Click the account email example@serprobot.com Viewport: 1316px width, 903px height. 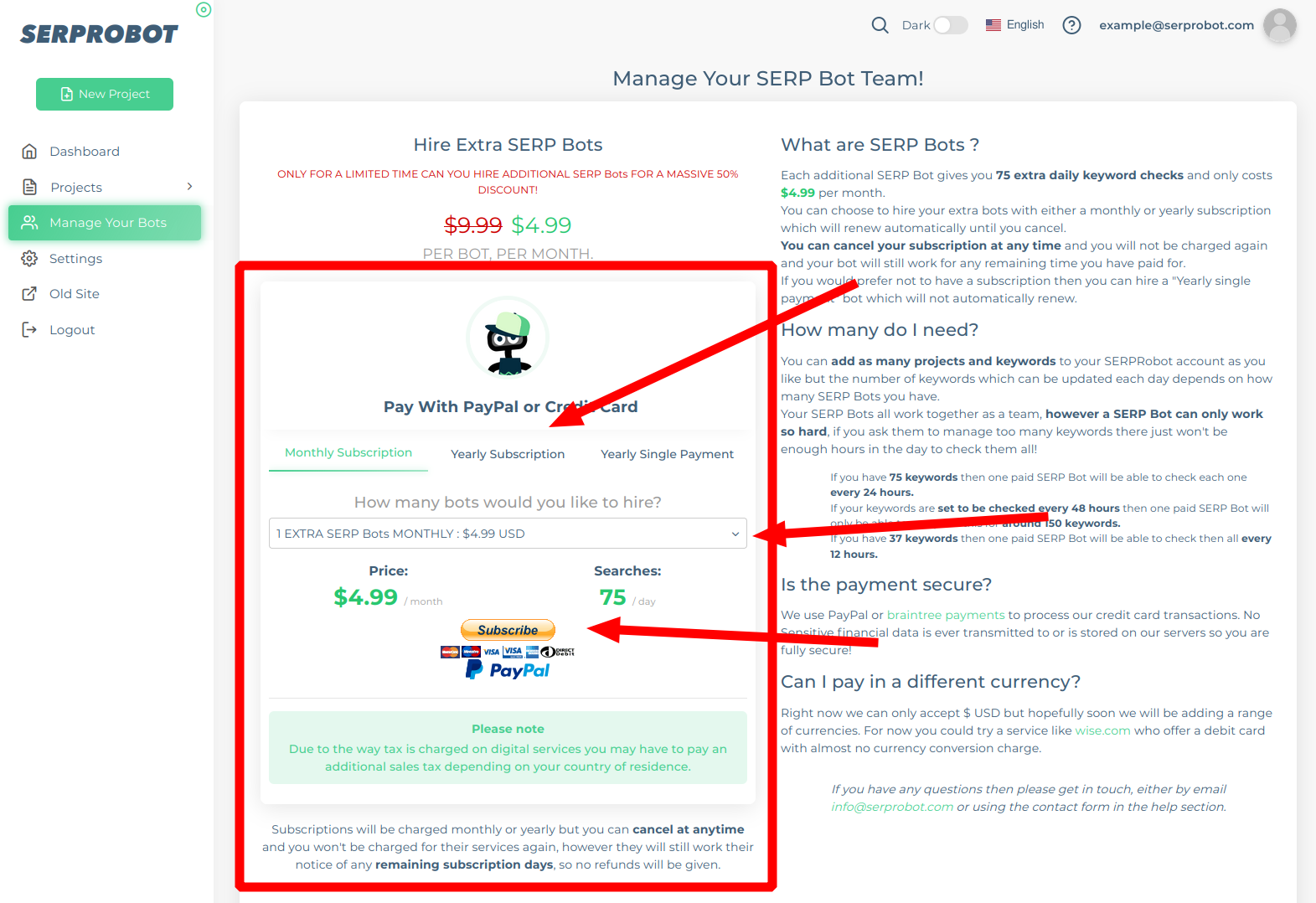pyautogui.click(x=1176, y=25)
